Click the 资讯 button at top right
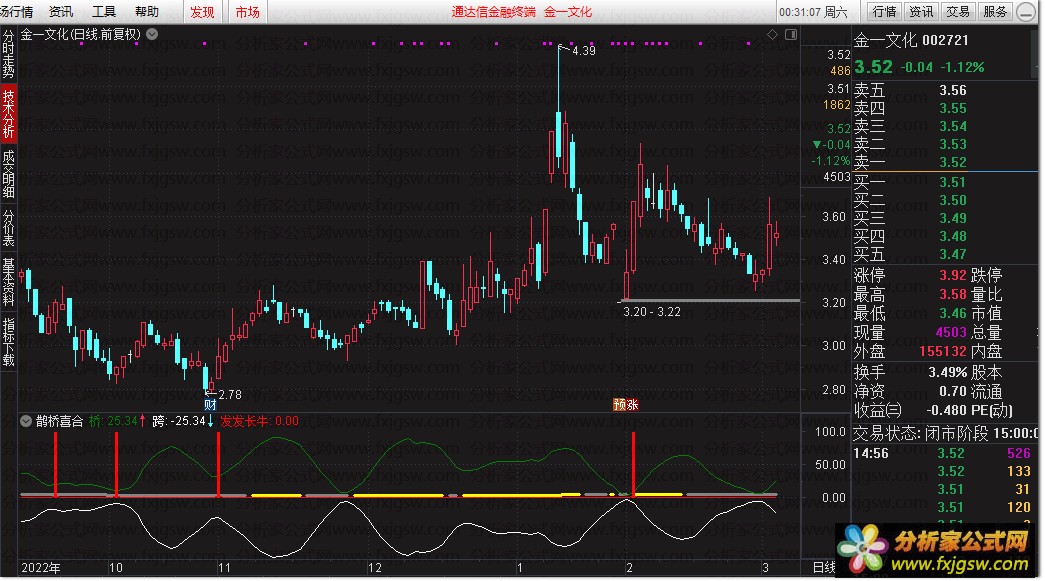The image size is (1045, 581). point(921,11)
